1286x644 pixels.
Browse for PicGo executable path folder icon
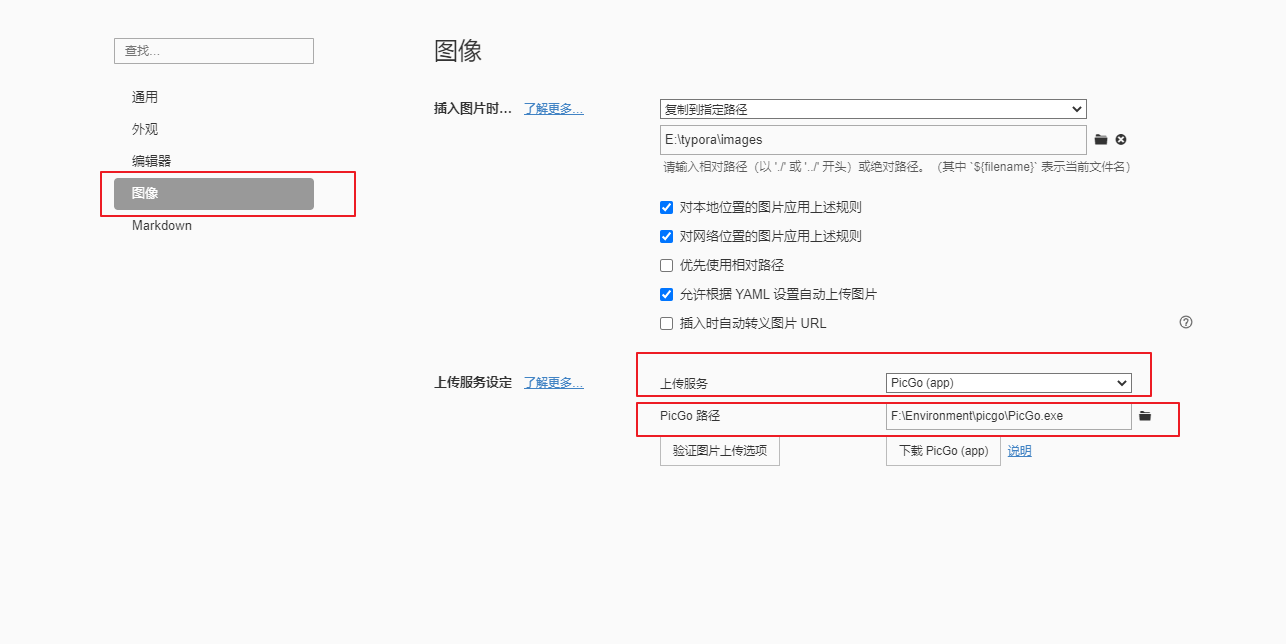click(x=1145, y=416)
